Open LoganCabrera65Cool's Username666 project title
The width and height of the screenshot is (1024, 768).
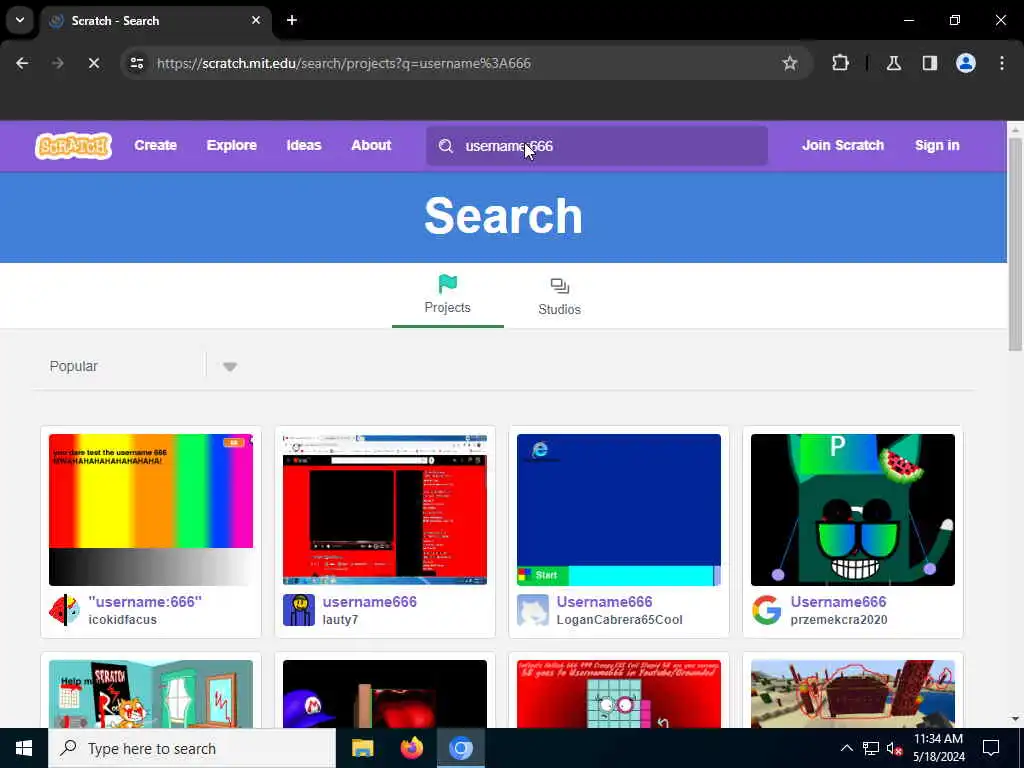coord(604,601)
